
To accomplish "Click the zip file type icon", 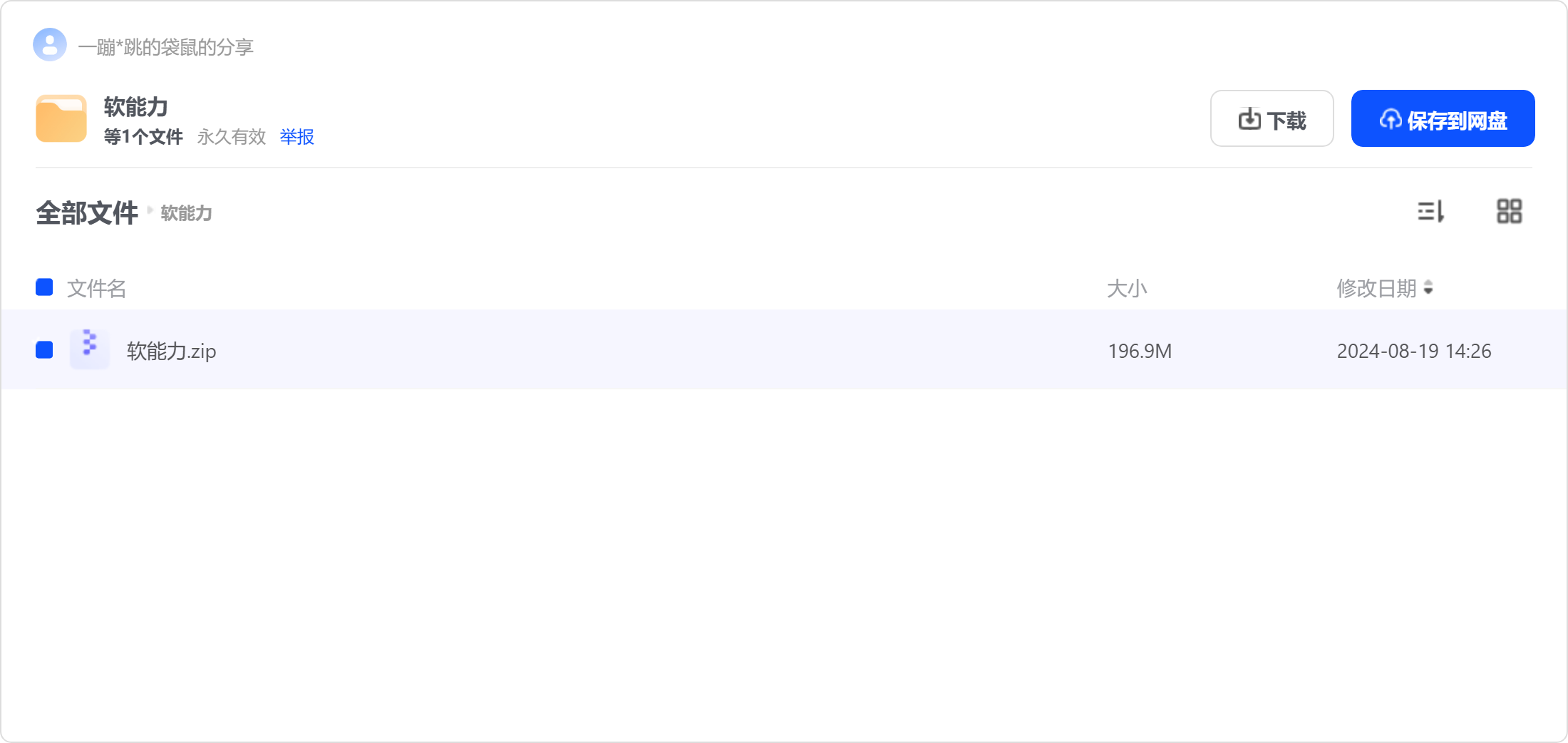I will pos(90,349).
